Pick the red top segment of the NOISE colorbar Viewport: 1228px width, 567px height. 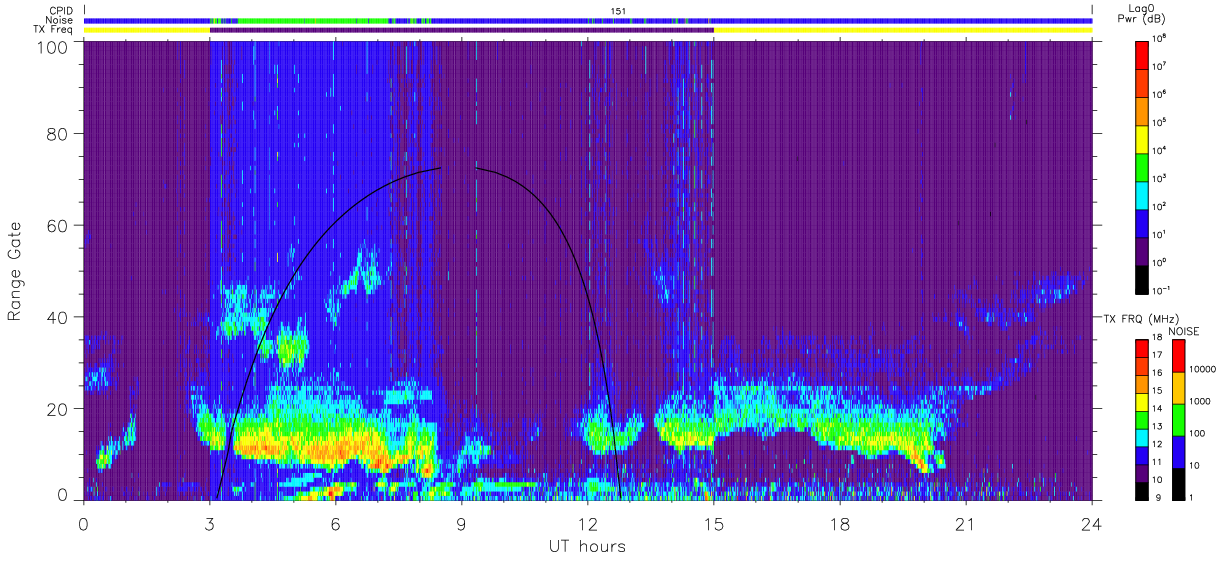point(1178,356)
